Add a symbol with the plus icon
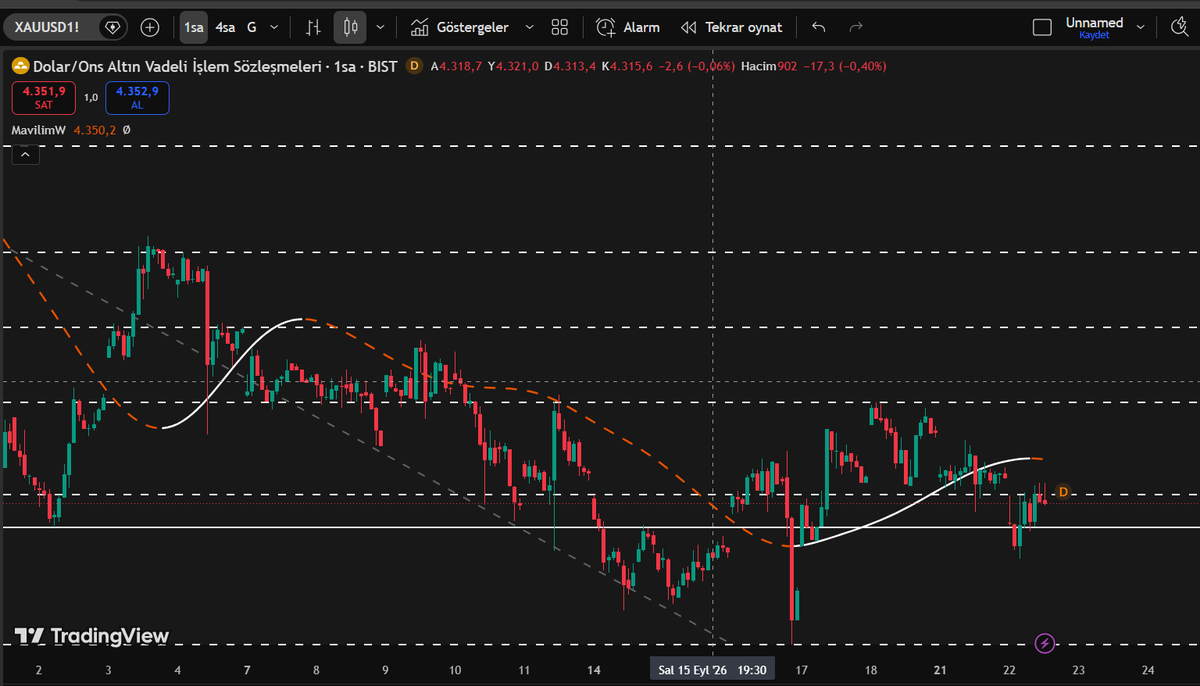The width and height of the screenshot is (1200, 686). 150,27
